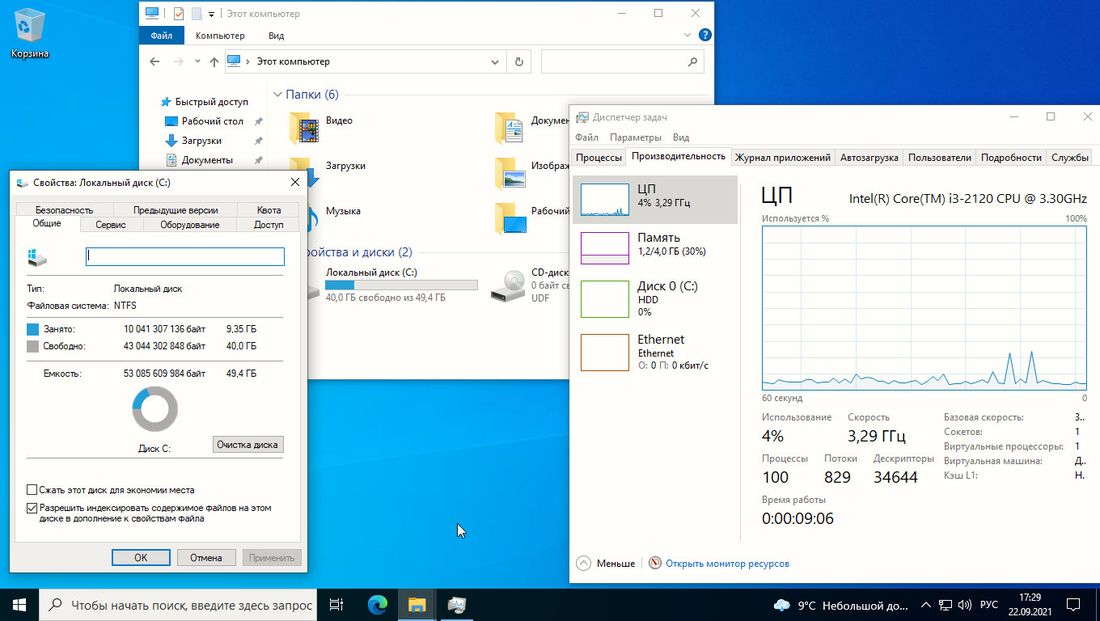Go up one folder level in Explorer
The image size is (1100, 621).
pyautogui.click(x=214, y=62)
